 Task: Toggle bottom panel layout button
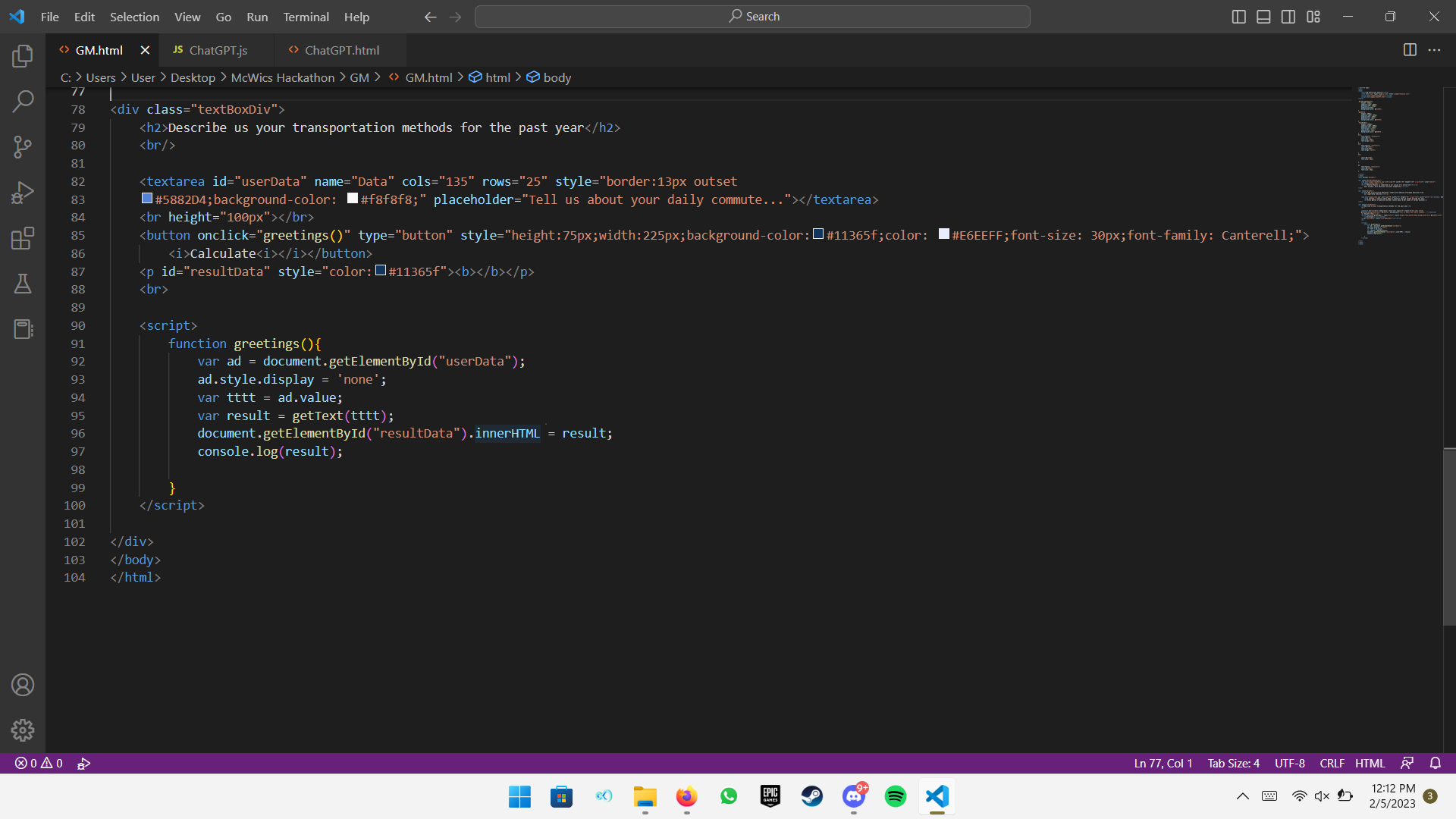(1263, 17)
